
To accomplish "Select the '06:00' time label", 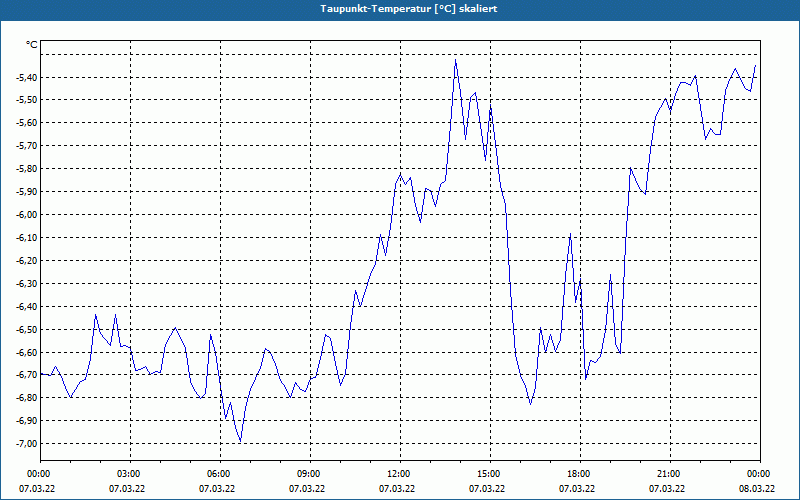I will click(x=220, y=474).
